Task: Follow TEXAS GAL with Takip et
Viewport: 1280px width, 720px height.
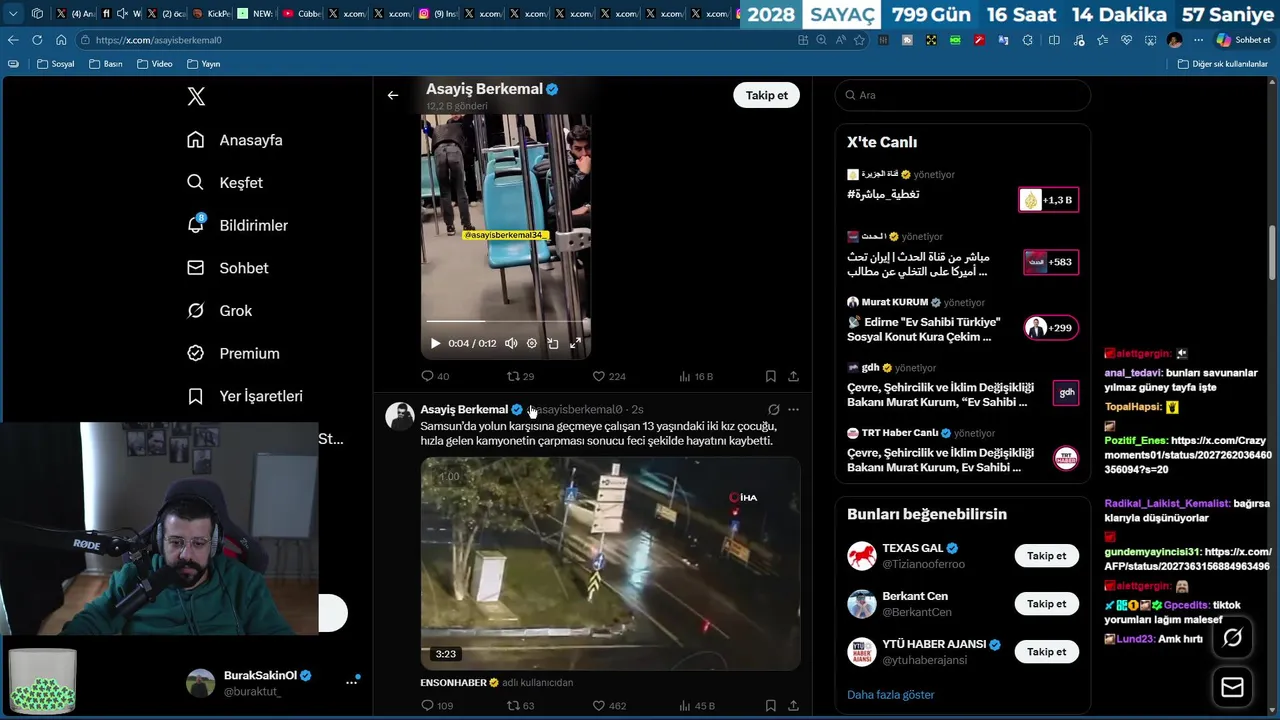Action: click(x=1046, y=556)
